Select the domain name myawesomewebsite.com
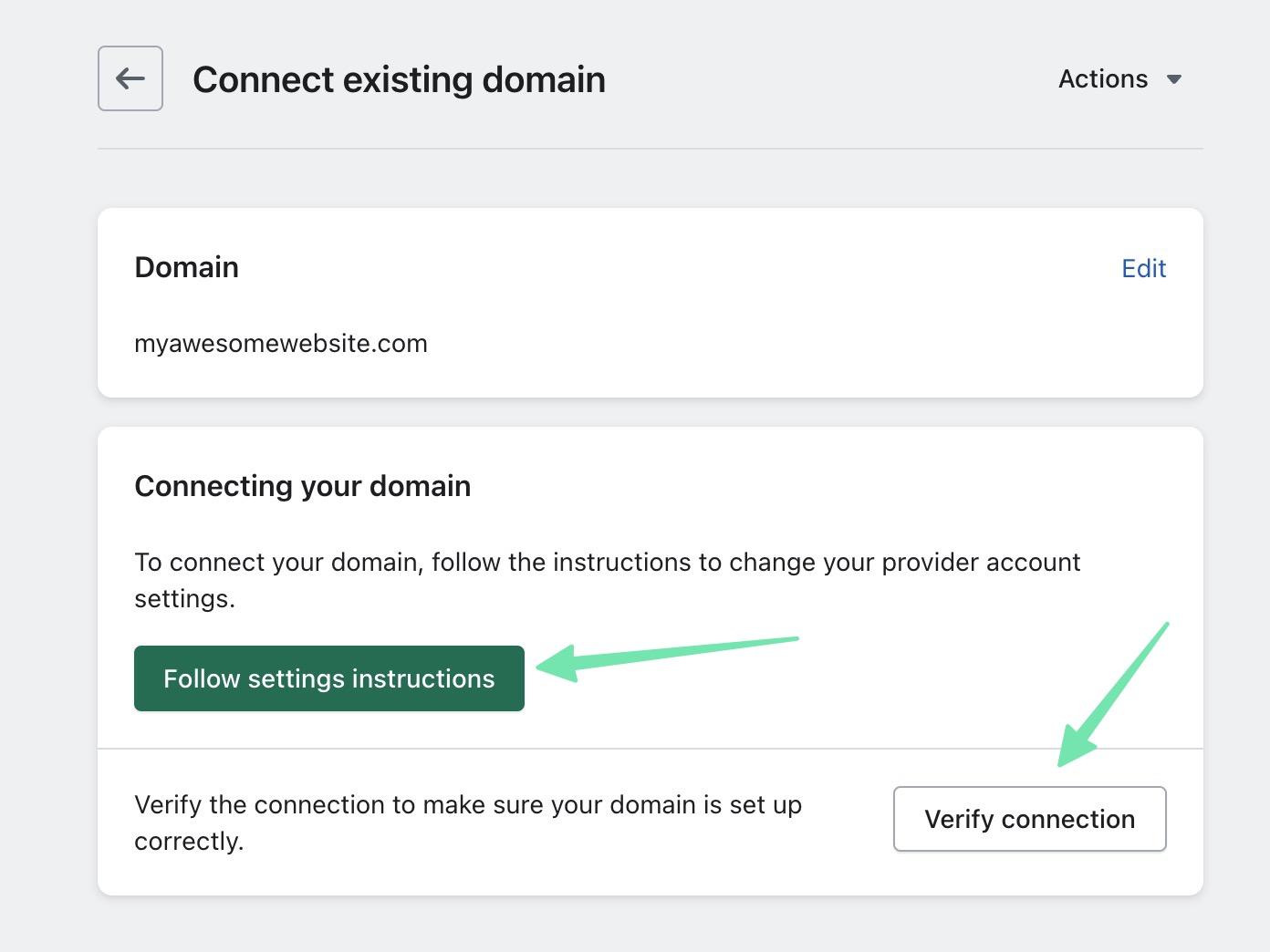1270x952 pixels. click(281, 344)
